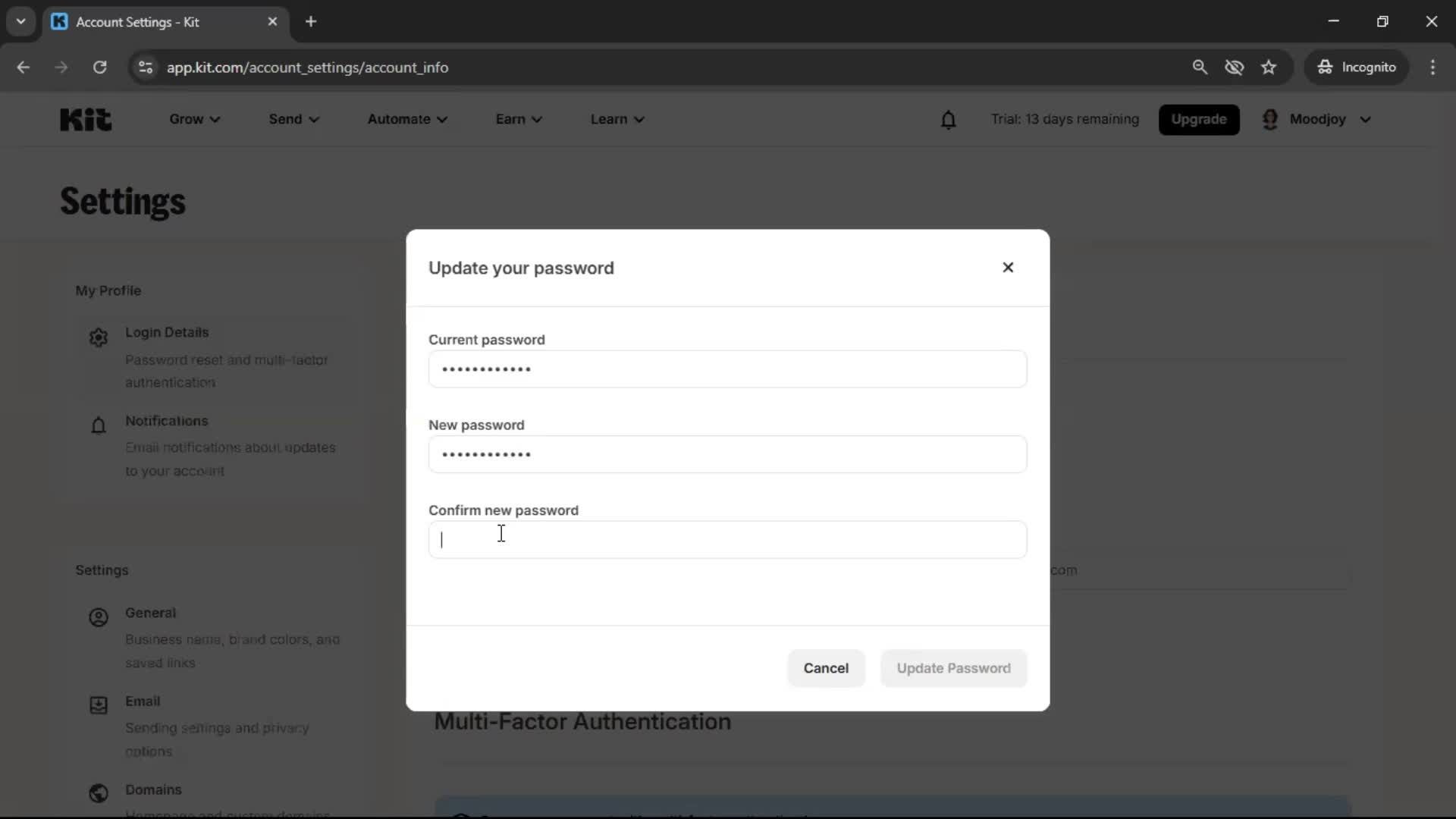Click the third-party cookies blocked icon
The image size is (1456, 819).
point(1235,67)
